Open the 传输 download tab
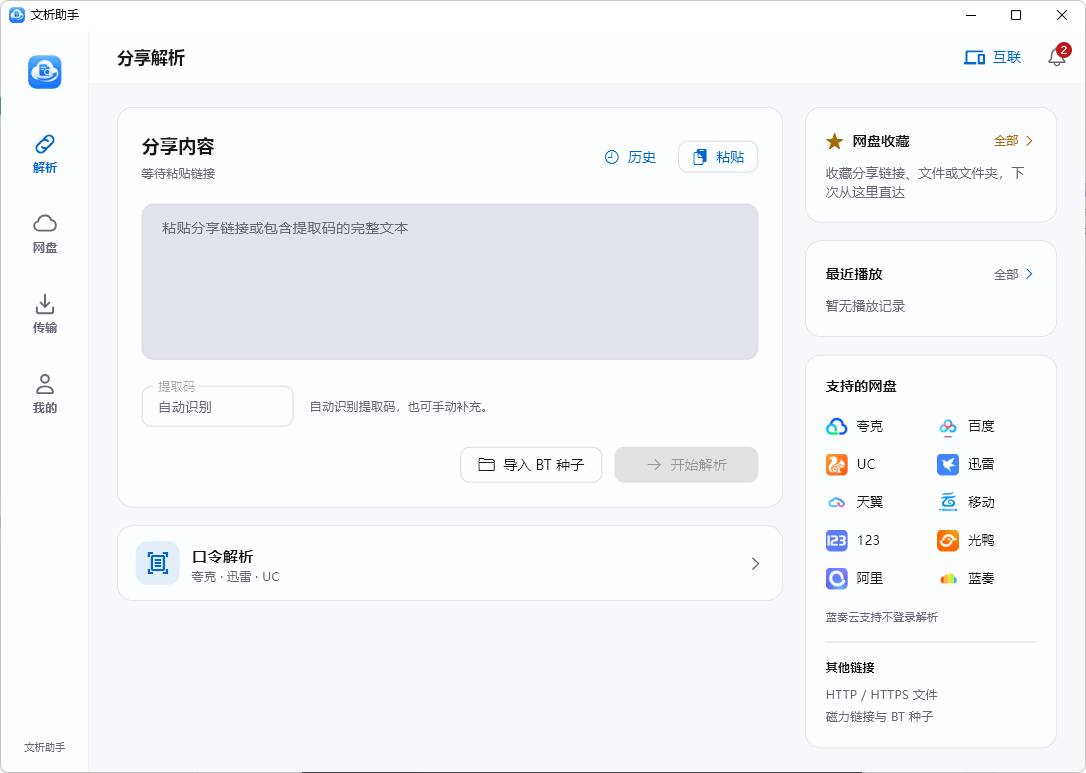Viewport: 1086px width, 773px height. (44, 314)
